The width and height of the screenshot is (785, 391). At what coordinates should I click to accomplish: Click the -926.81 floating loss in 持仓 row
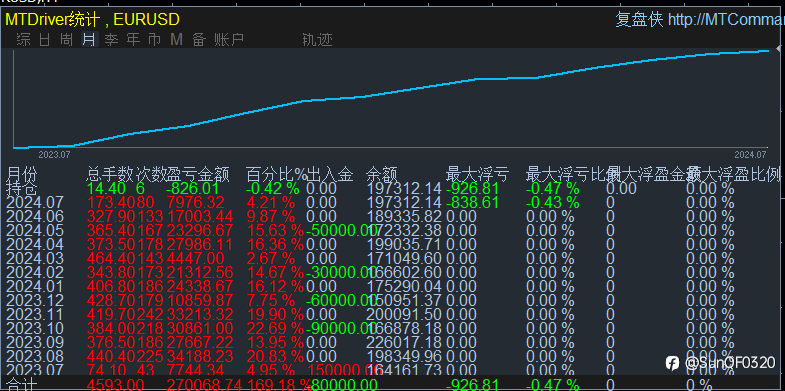click(x=473, y=189)
